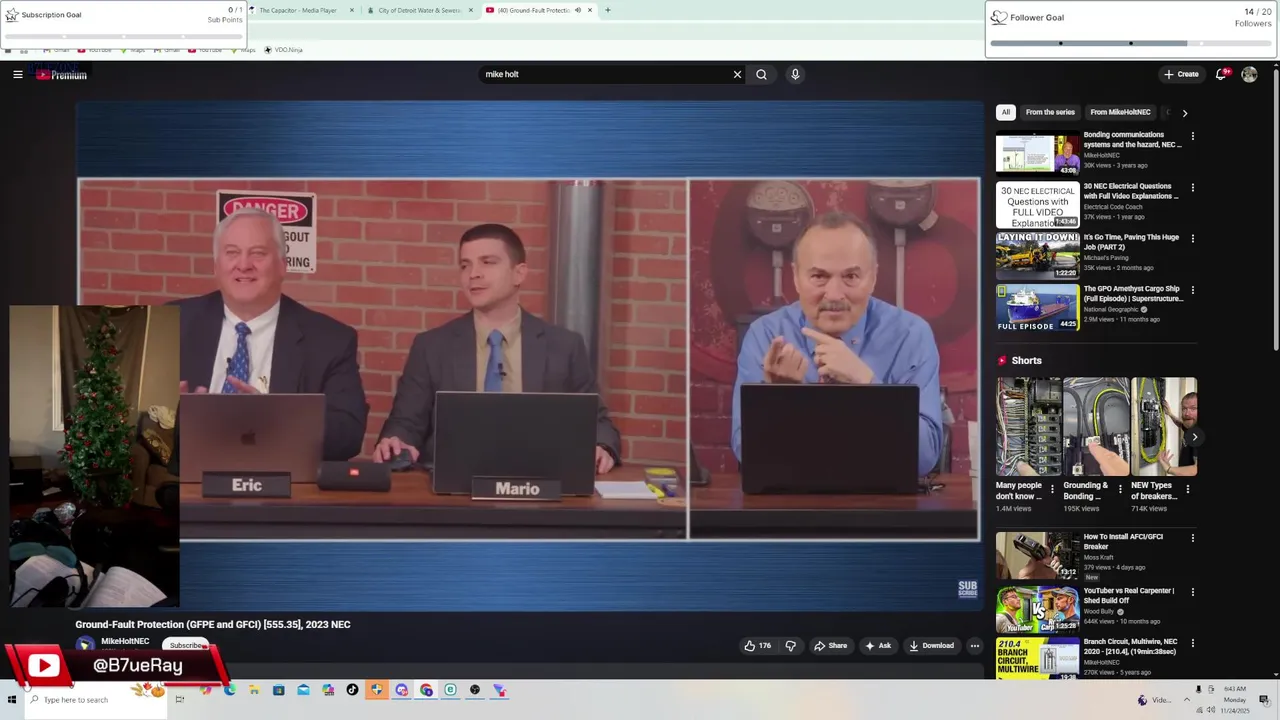
Task: Open VDO.Ninja bookmark
Action: tap(283, 49)
